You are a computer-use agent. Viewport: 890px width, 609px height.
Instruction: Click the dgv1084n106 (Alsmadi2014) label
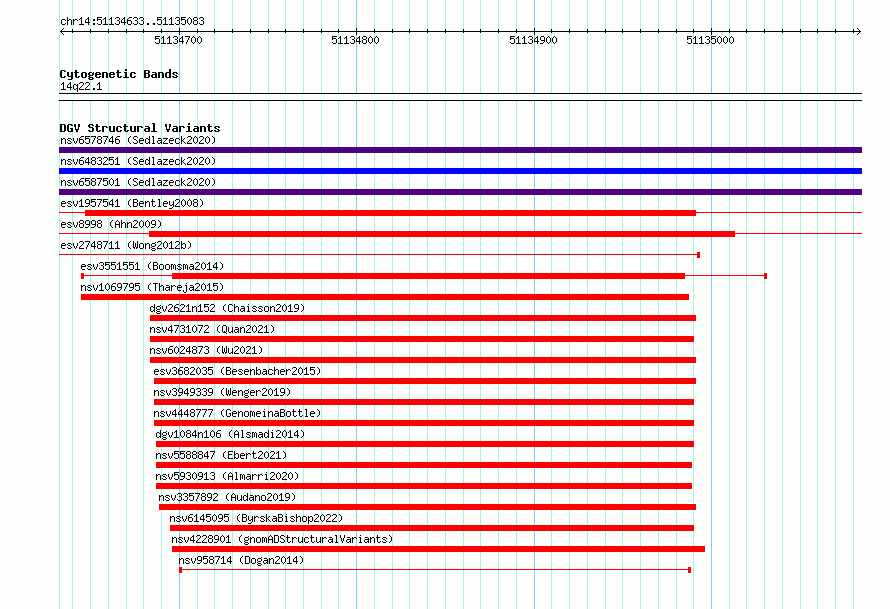[x=230, y=434]
